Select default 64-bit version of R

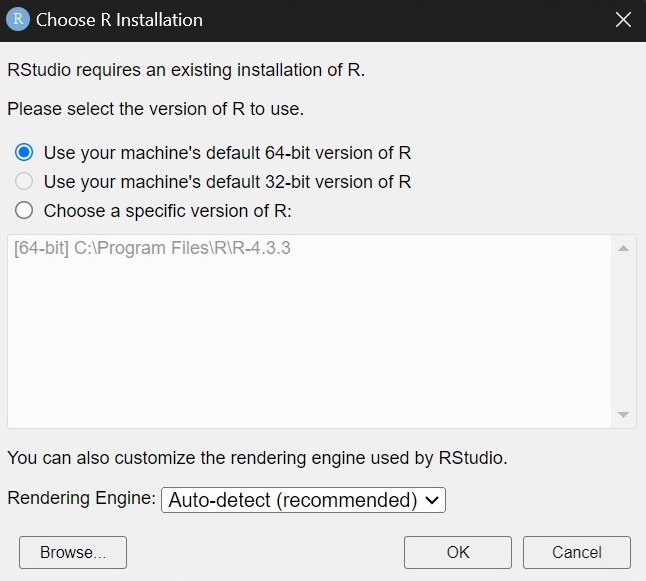24,152
